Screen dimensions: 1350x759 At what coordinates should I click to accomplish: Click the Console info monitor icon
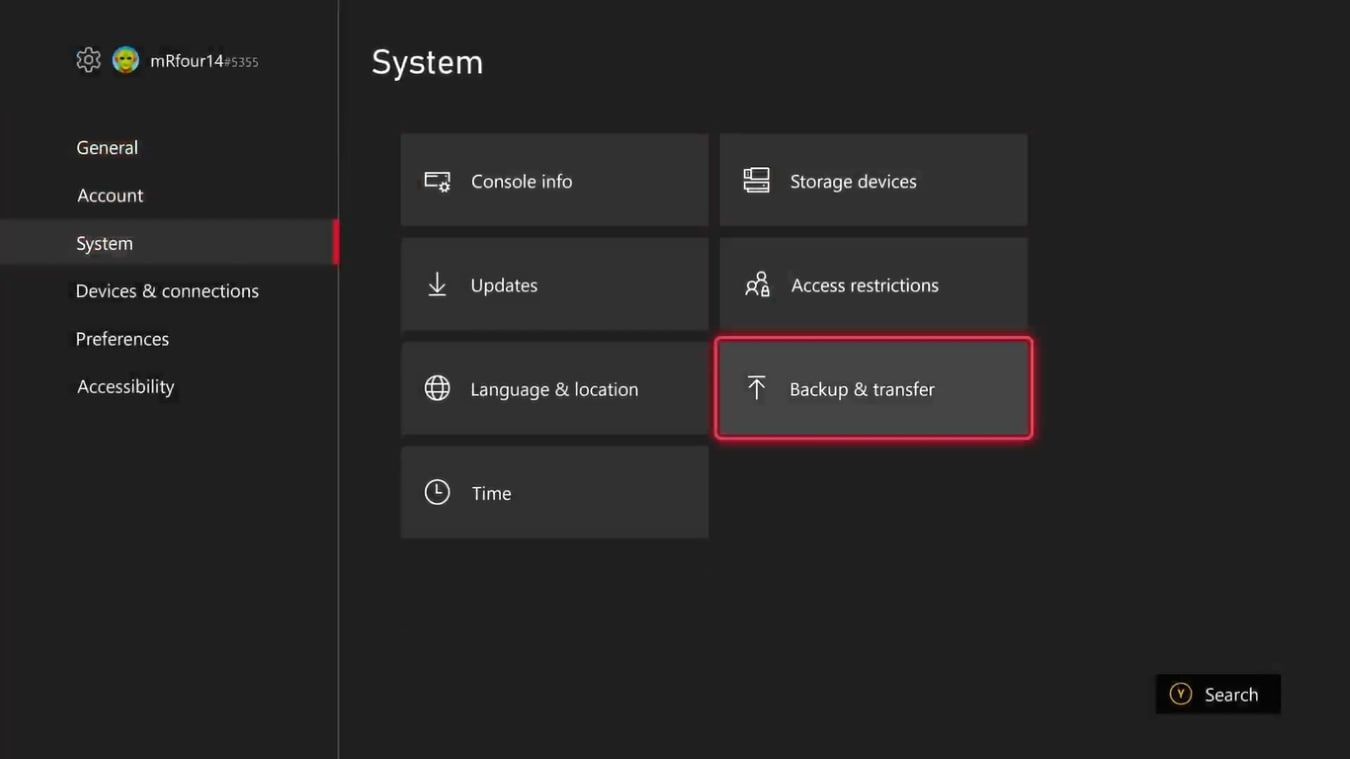pos(437,181)
